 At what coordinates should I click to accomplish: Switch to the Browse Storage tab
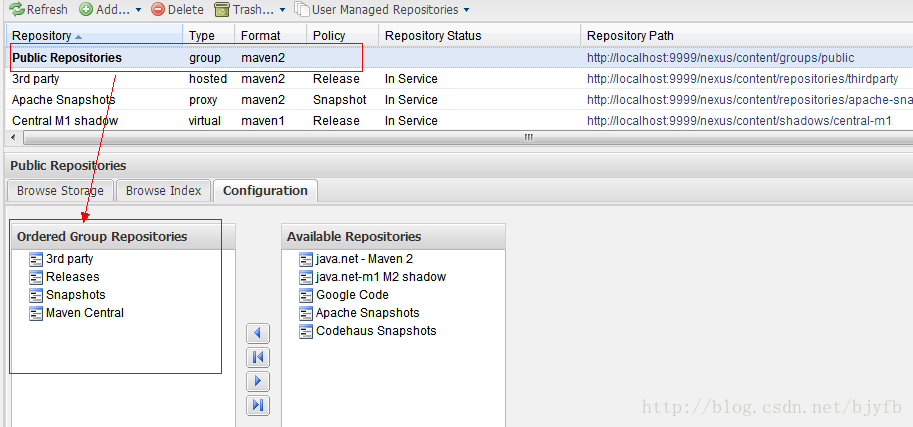pyautogui.click(x=60, y=190)
